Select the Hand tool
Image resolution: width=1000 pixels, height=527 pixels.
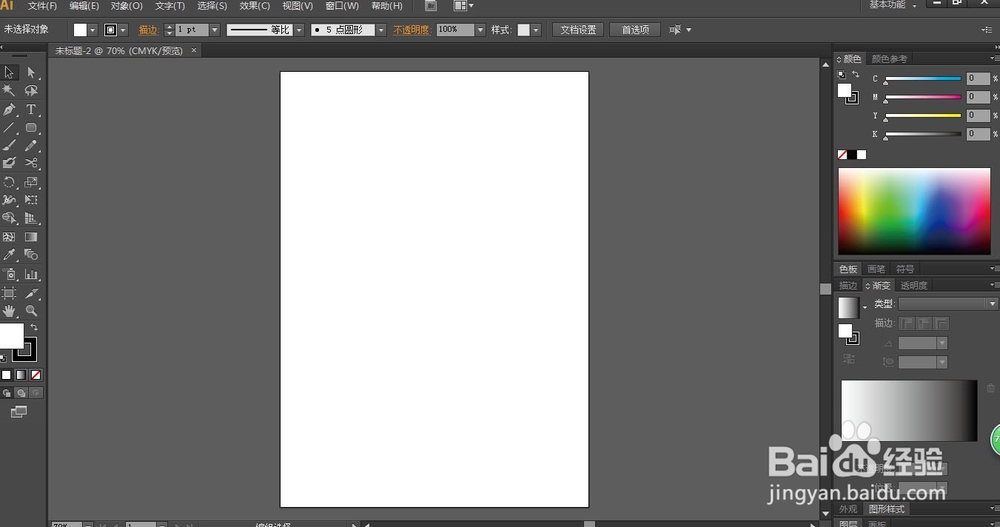tap(9, 311)
